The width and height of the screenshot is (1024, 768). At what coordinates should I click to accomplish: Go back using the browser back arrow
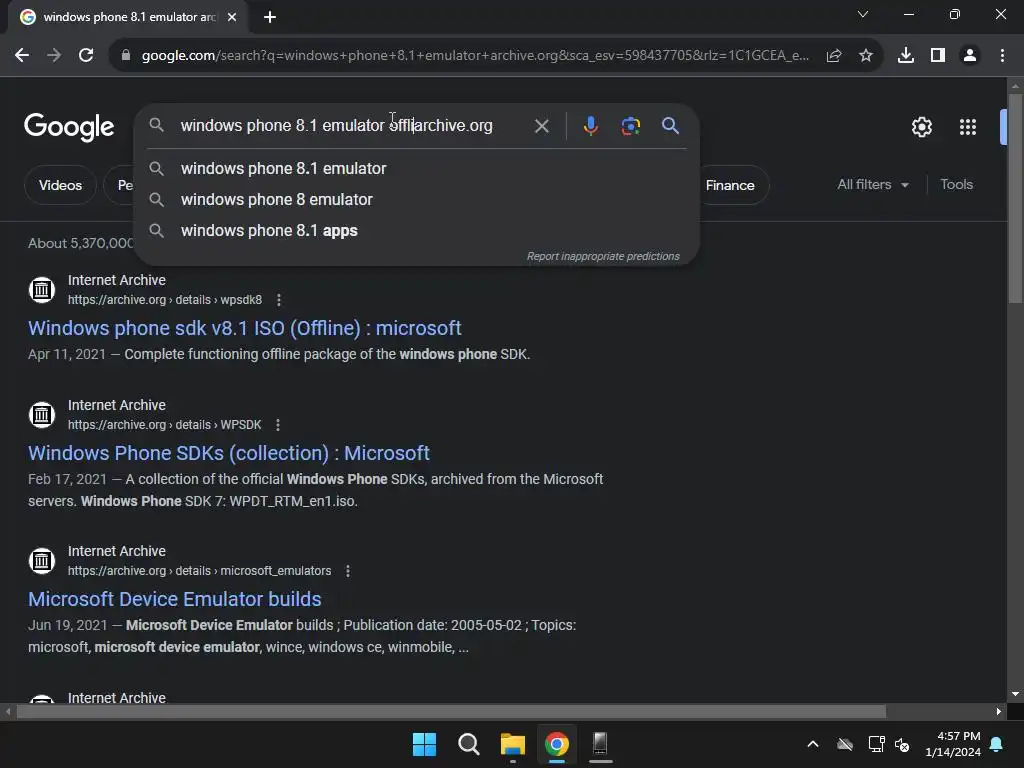pyautogui.click(x=22, y=56)
